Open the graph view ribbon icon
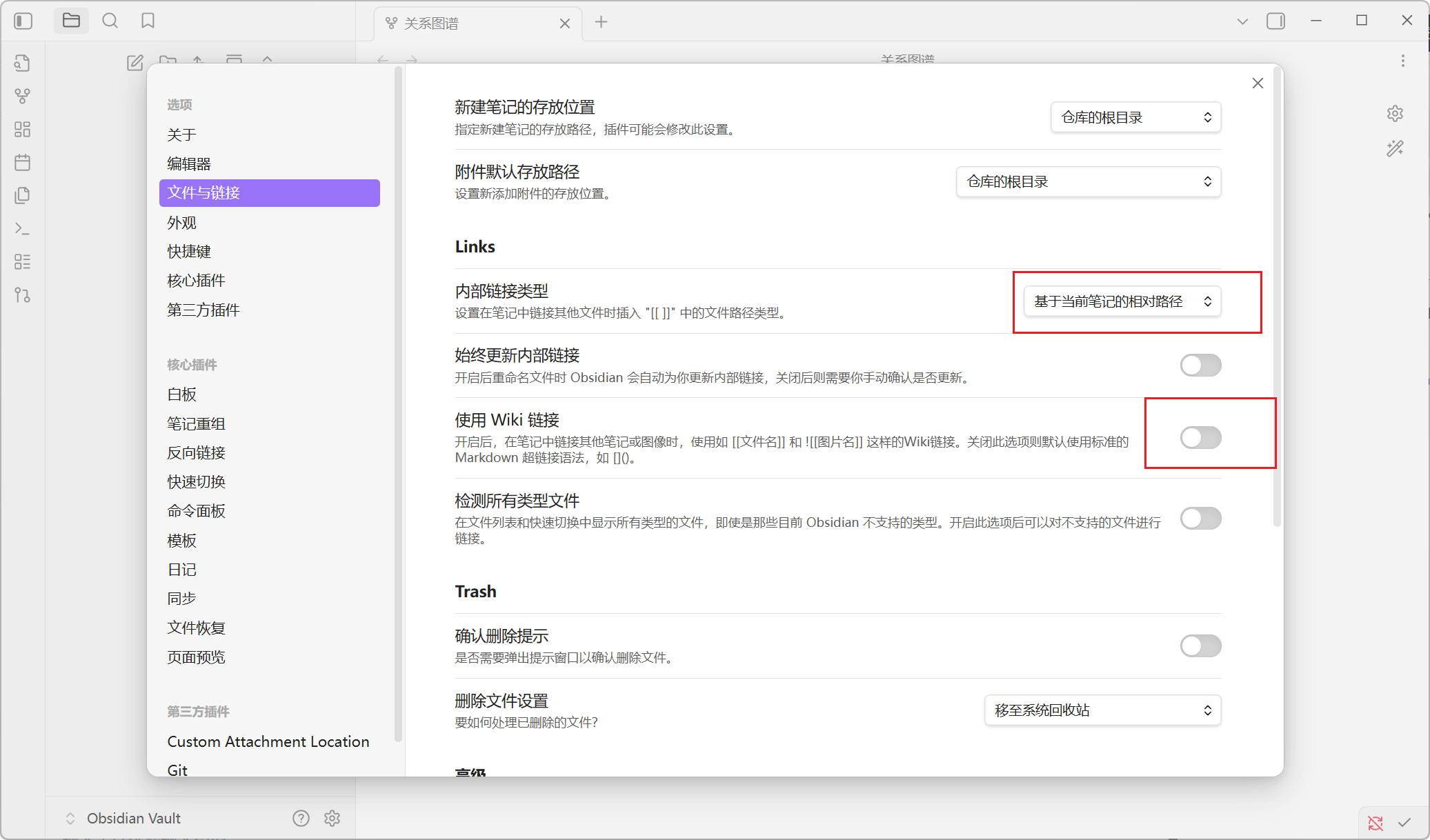 tap(22, 96)
